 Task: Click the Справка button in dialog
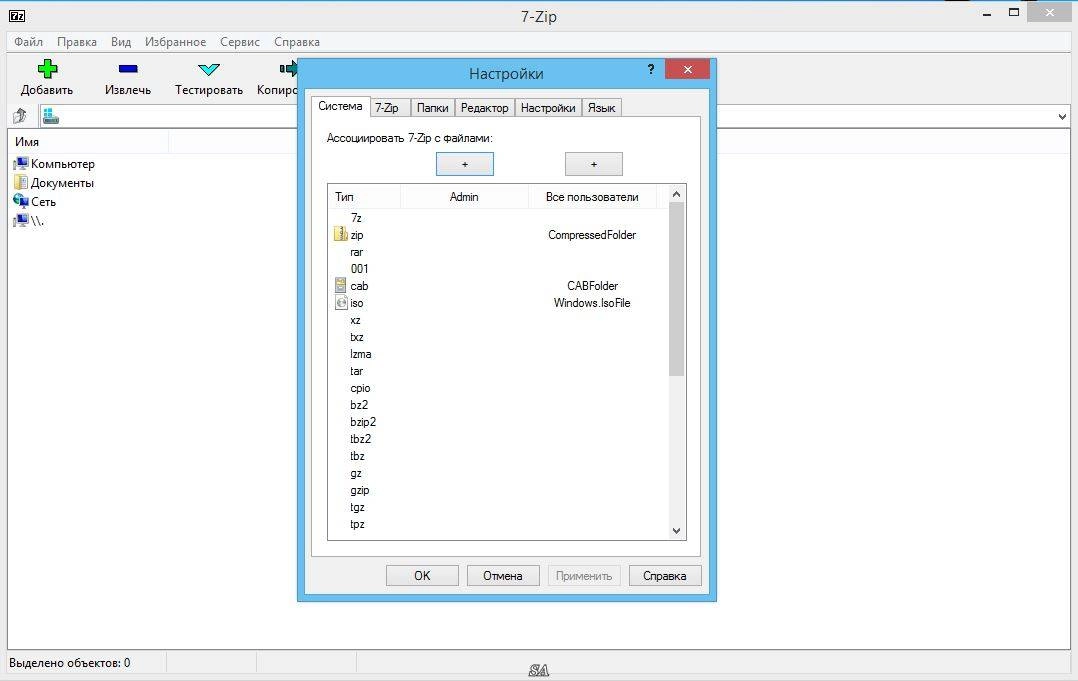665,575
